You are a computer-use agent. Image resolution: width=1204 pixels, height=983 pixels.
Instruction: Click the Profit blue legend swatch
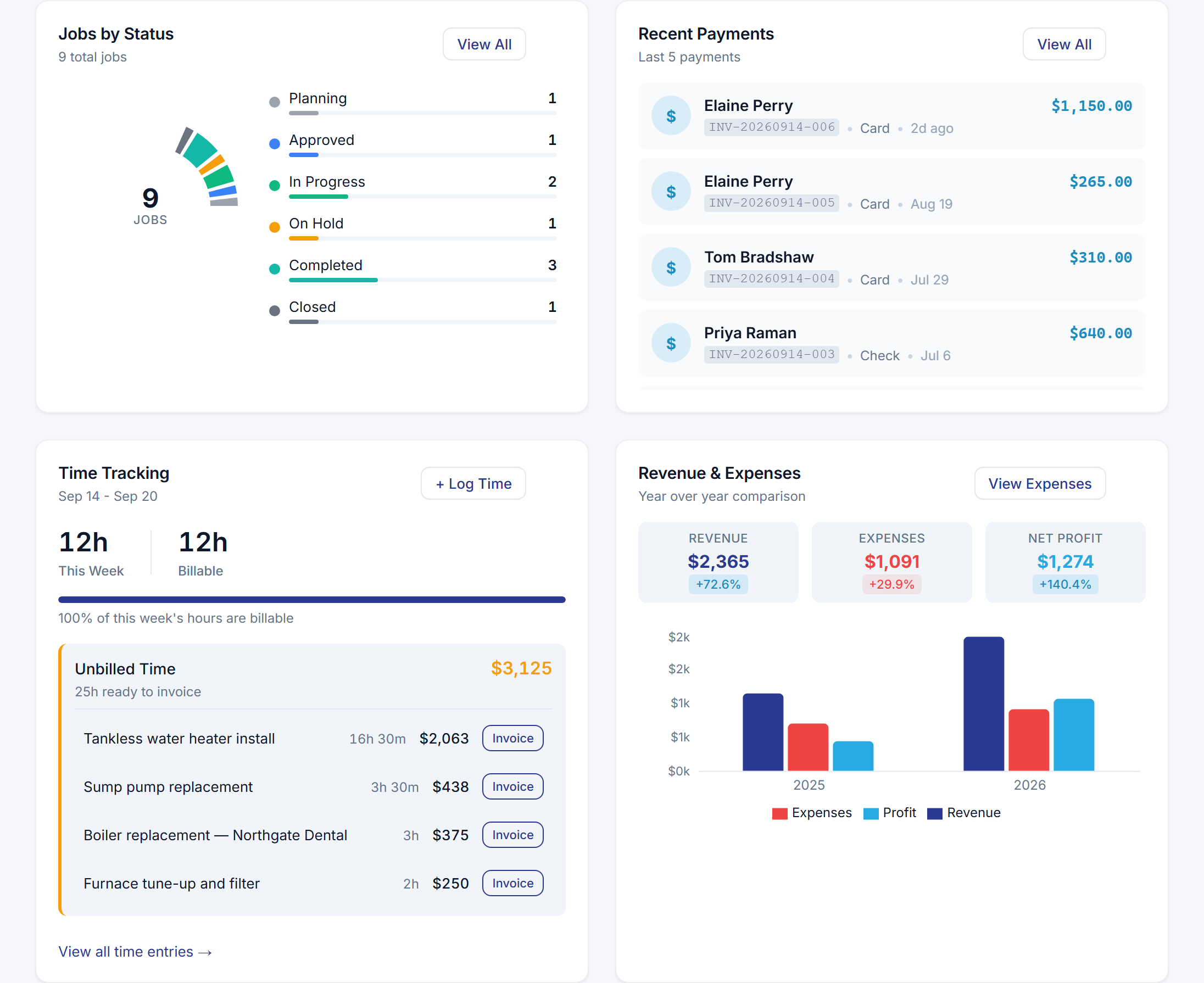point(871,814)
